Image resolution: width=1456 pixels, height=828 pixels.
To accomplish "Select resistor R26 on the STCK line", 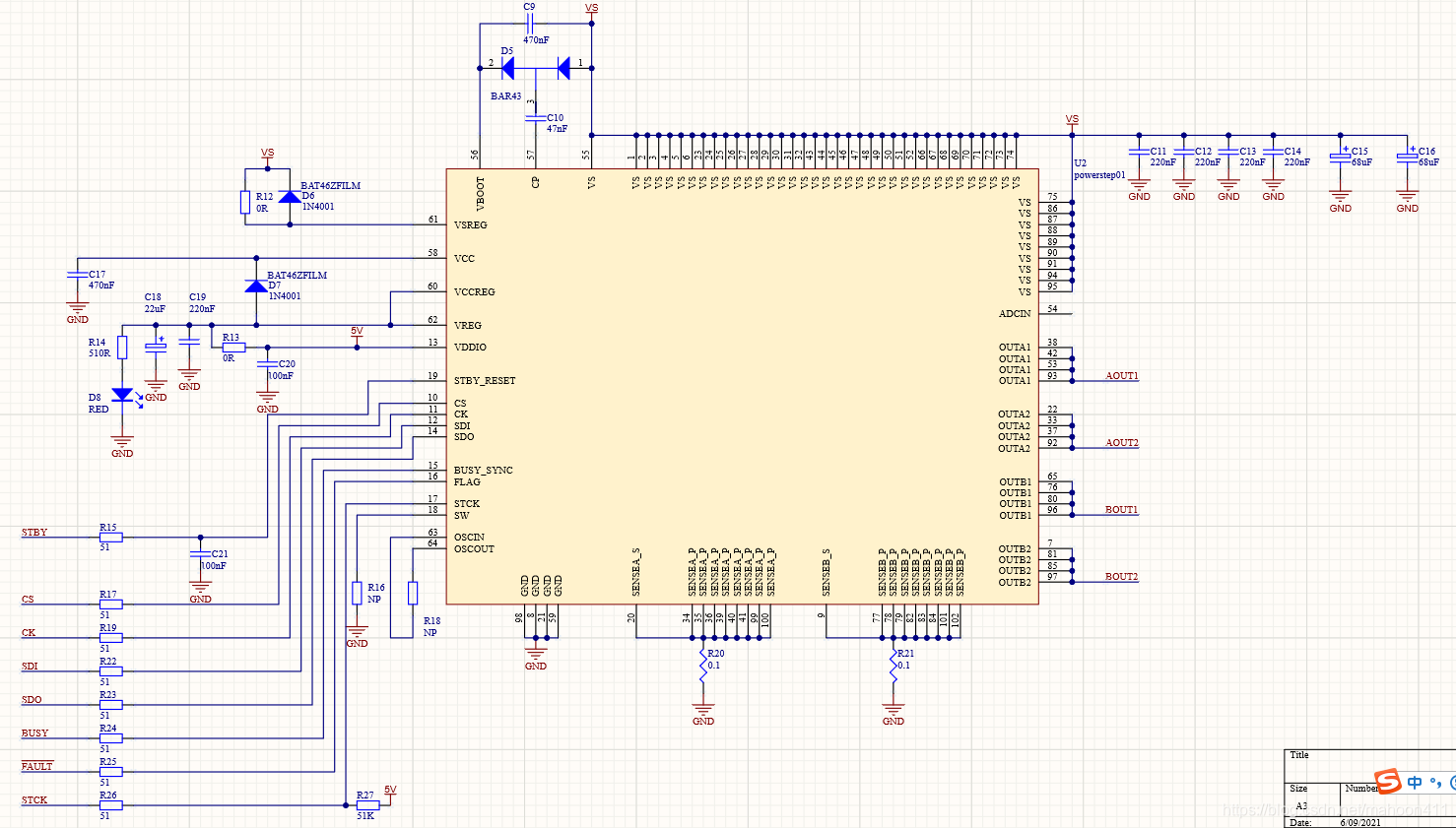I will [x=111, y=805].
